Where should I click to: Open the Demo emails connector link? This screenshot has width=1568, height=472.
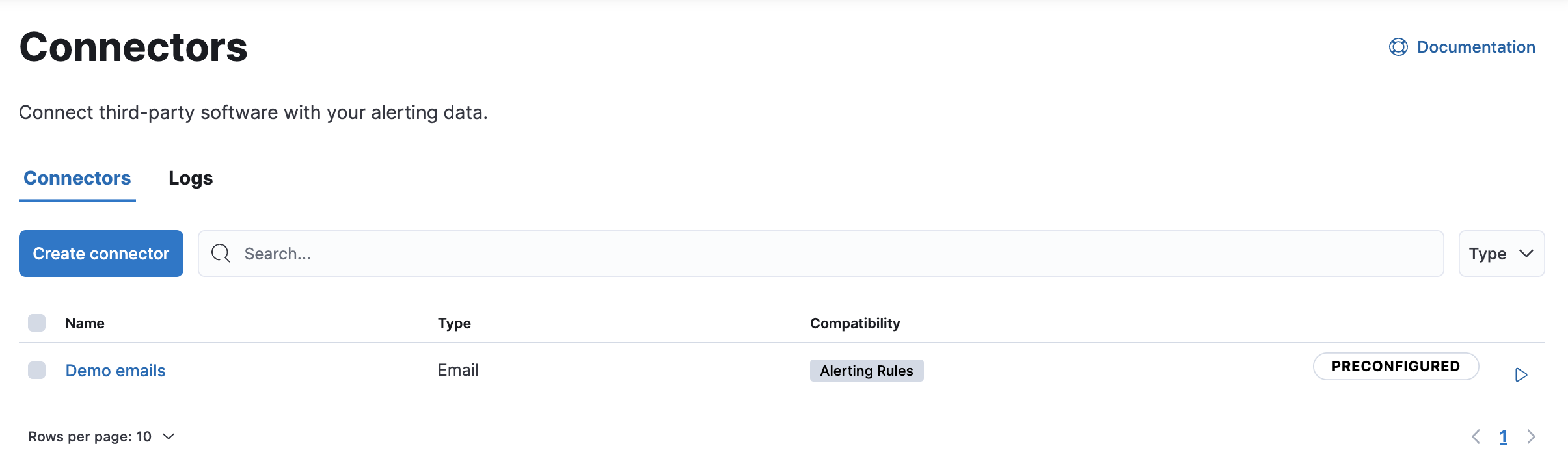116,371
